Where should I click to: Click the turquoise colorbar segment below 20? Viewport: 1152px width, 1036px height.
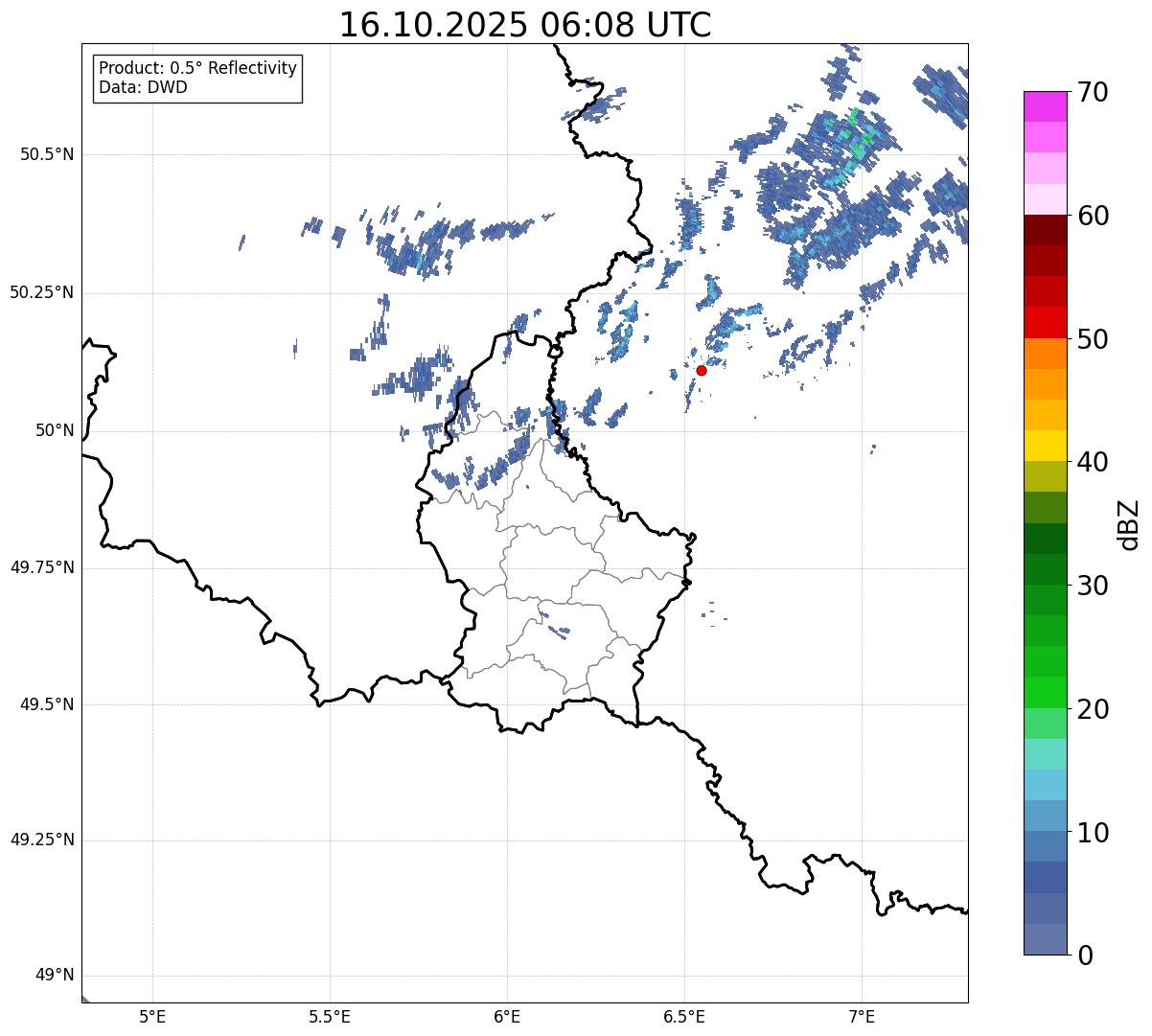(x=1046, y=754)
